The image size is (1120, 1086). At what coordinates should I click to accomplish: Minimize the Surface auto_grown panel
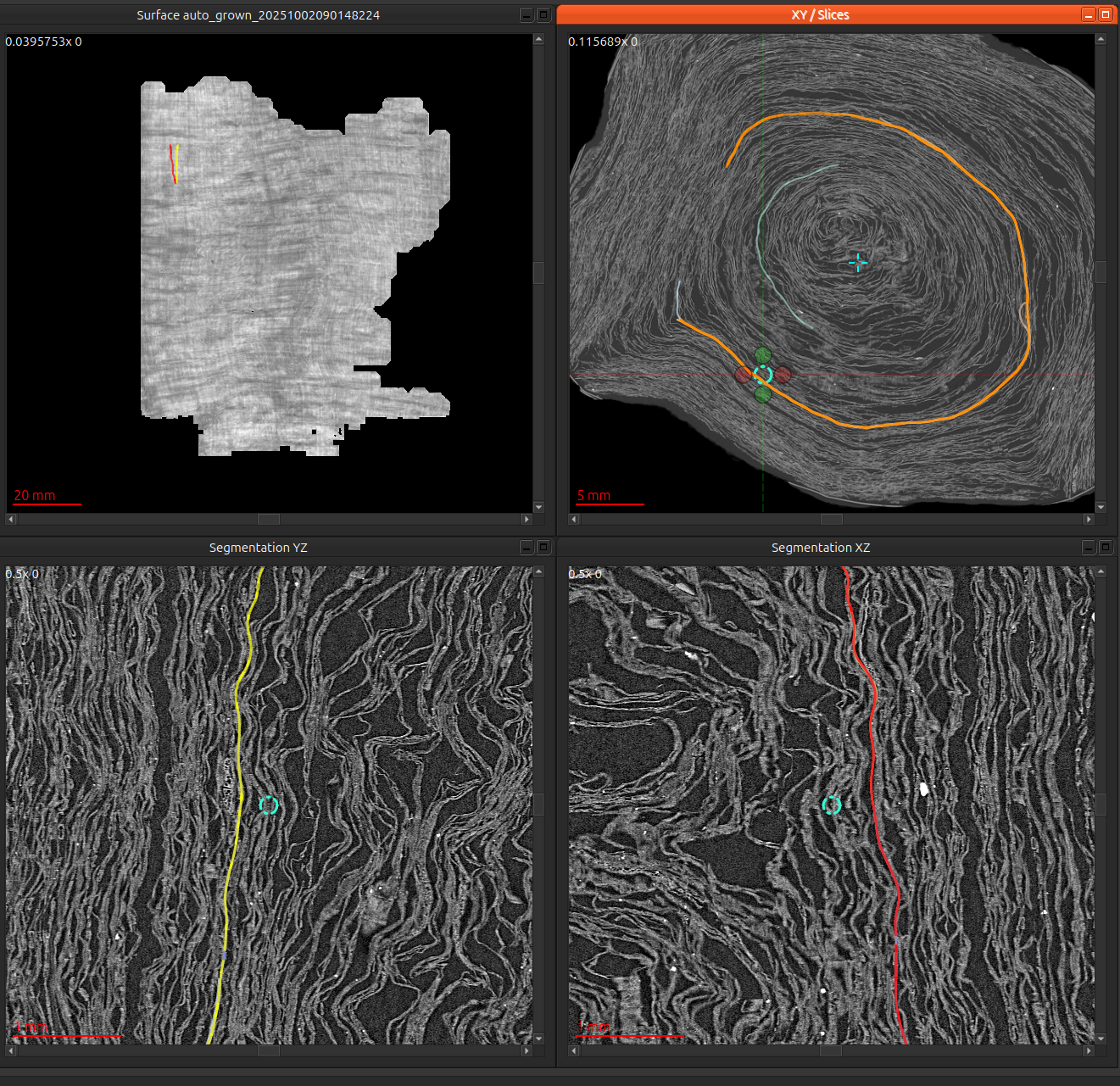click(527, 14)
